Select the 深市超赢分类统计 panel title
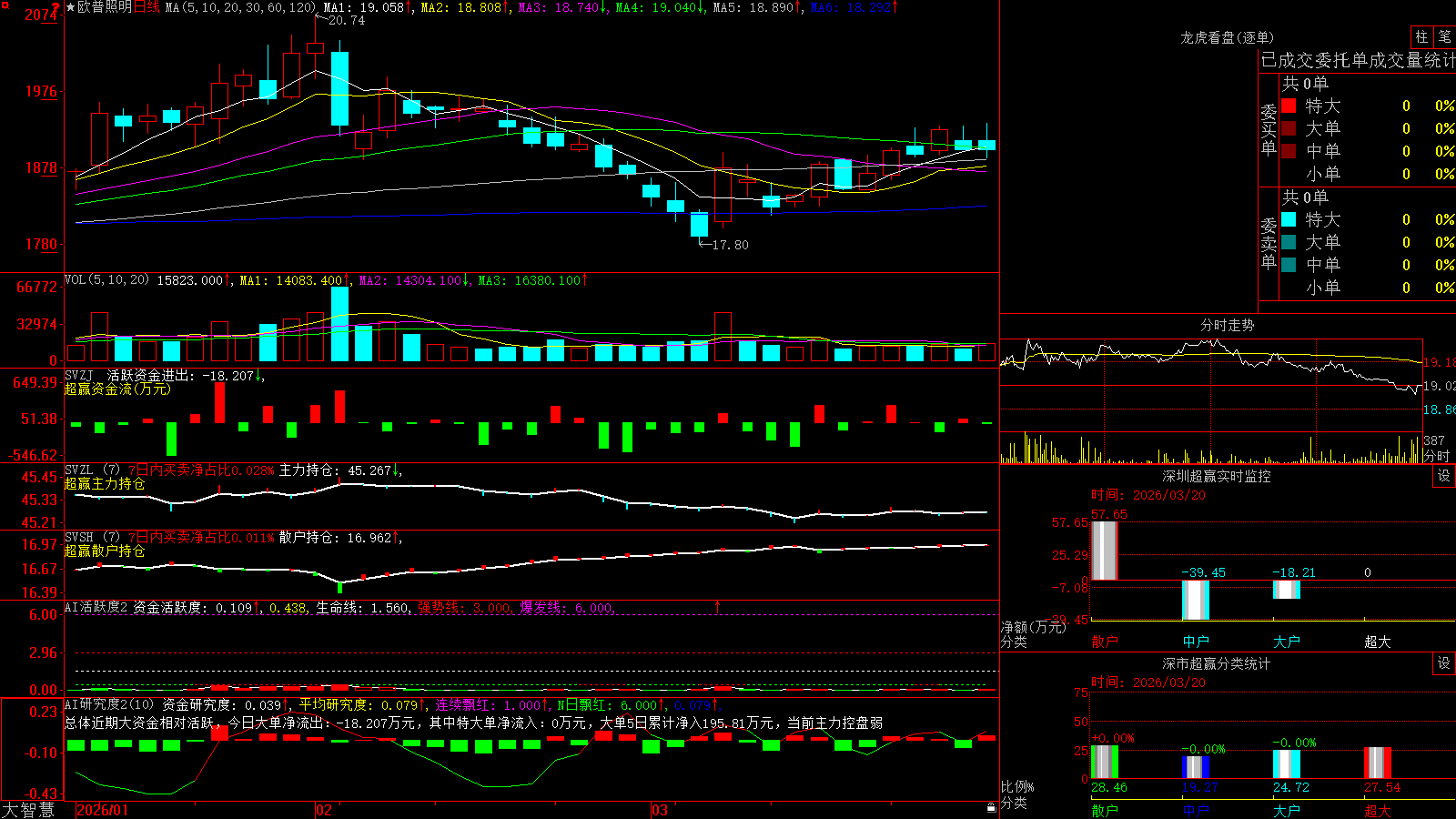The image size is (1456, 819). click(x=1216, y=663)
